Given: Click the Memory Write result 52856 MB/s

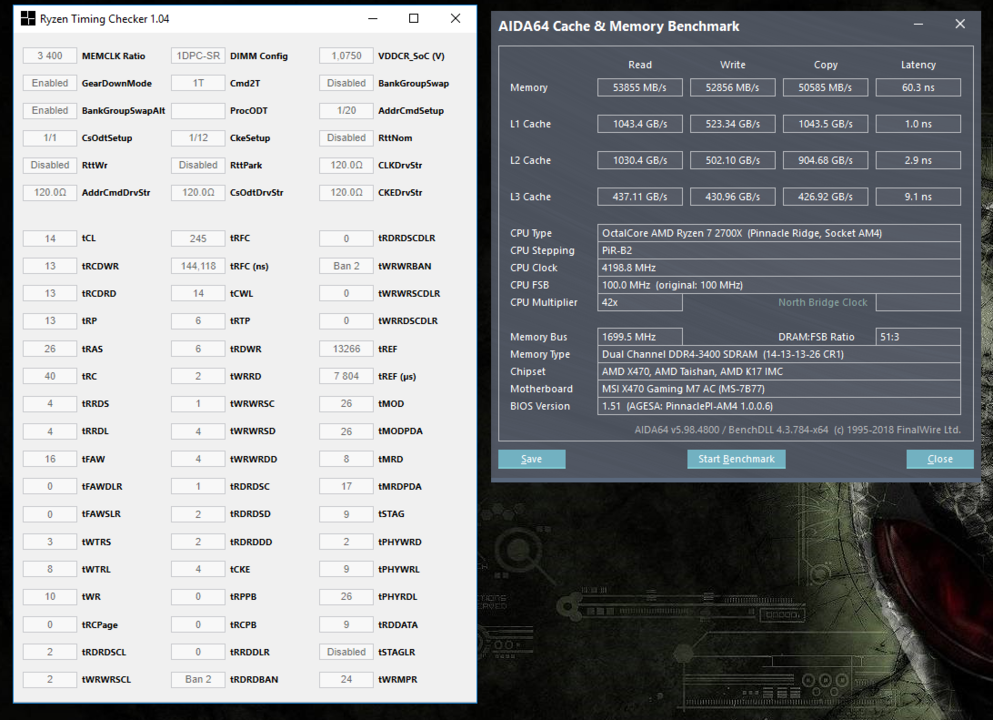Looking at the screenshot, I should click(x=733, y=87).
